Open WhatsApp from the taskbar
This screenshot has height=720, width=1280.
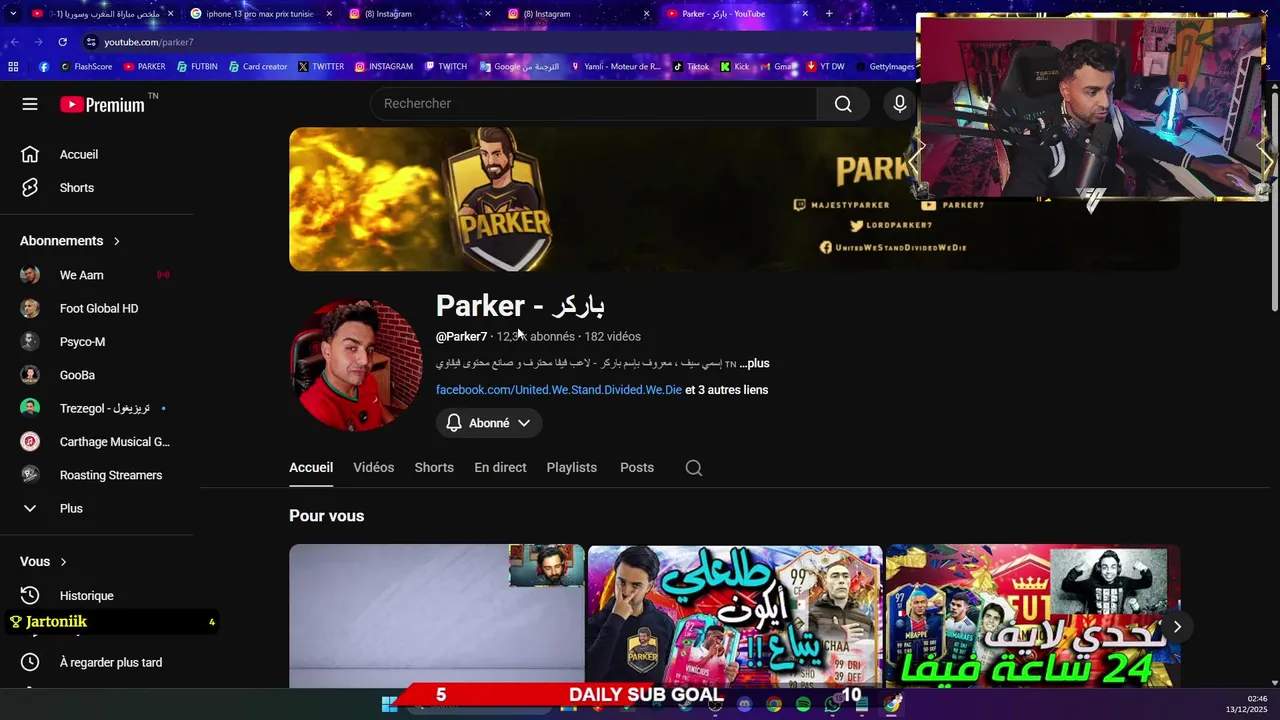[x=832, y=704]
